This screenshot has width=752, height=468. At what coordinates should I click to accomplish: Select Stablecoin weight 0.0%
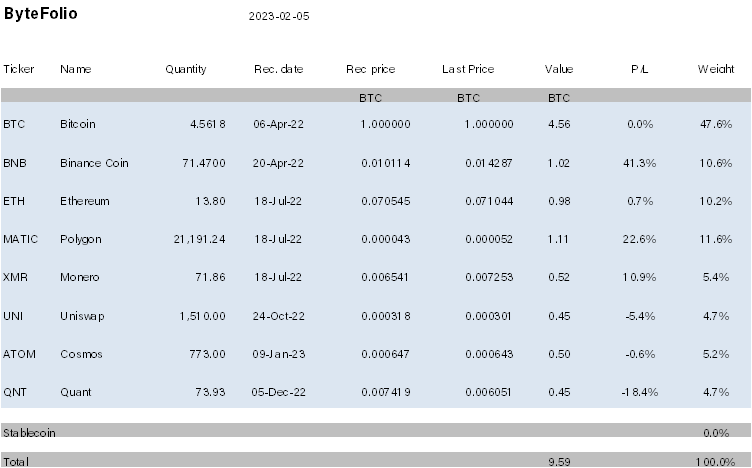[x=716, y=433]
